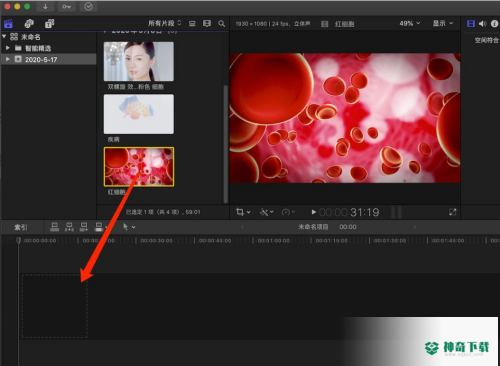Insert clip into storyline icon
500x366 pixels.
[69, 227]
